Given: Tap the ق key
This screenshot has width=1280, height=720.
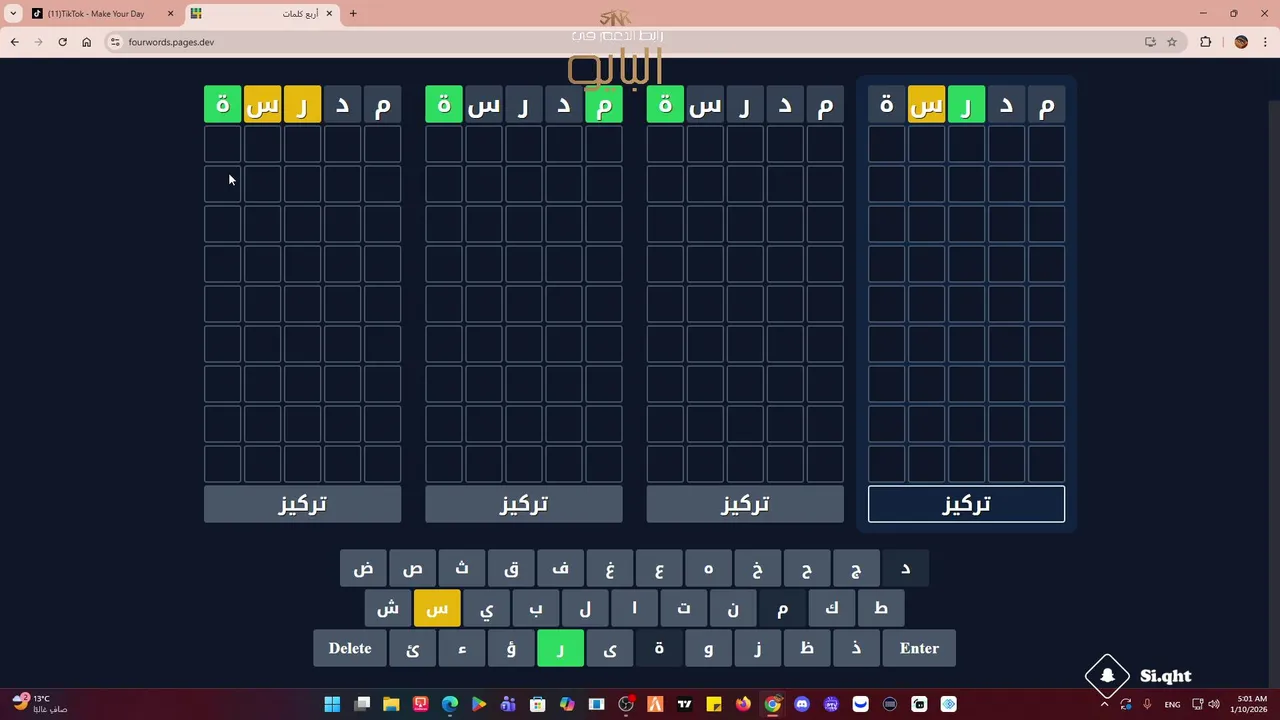Looking at the screenshot, I should click(x=511, y=568).
